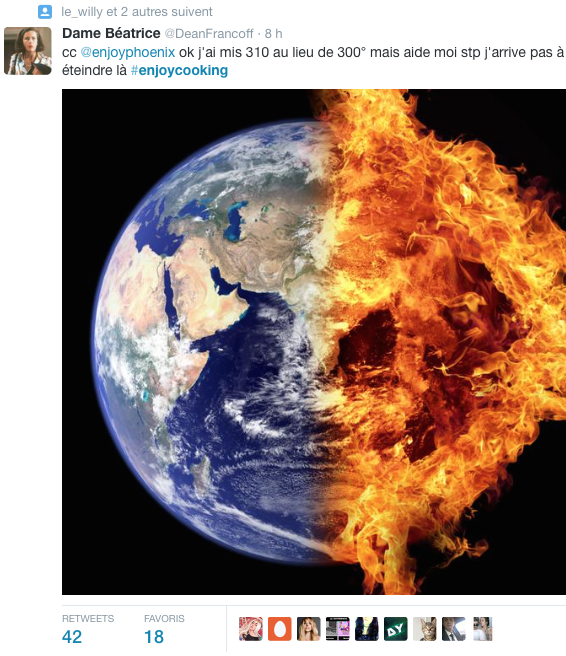Open the @enjoyphoenix mention link
Screen dimensions: 566x656
coord(128,52)
